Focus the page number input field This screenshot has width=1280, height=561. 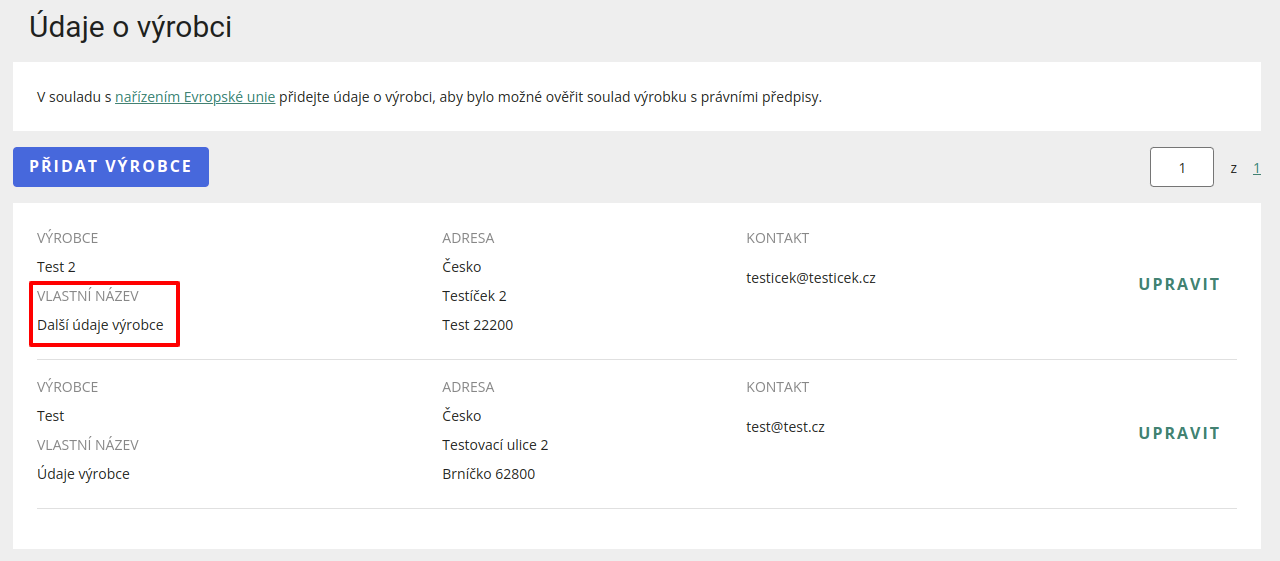coord(1181,167)
